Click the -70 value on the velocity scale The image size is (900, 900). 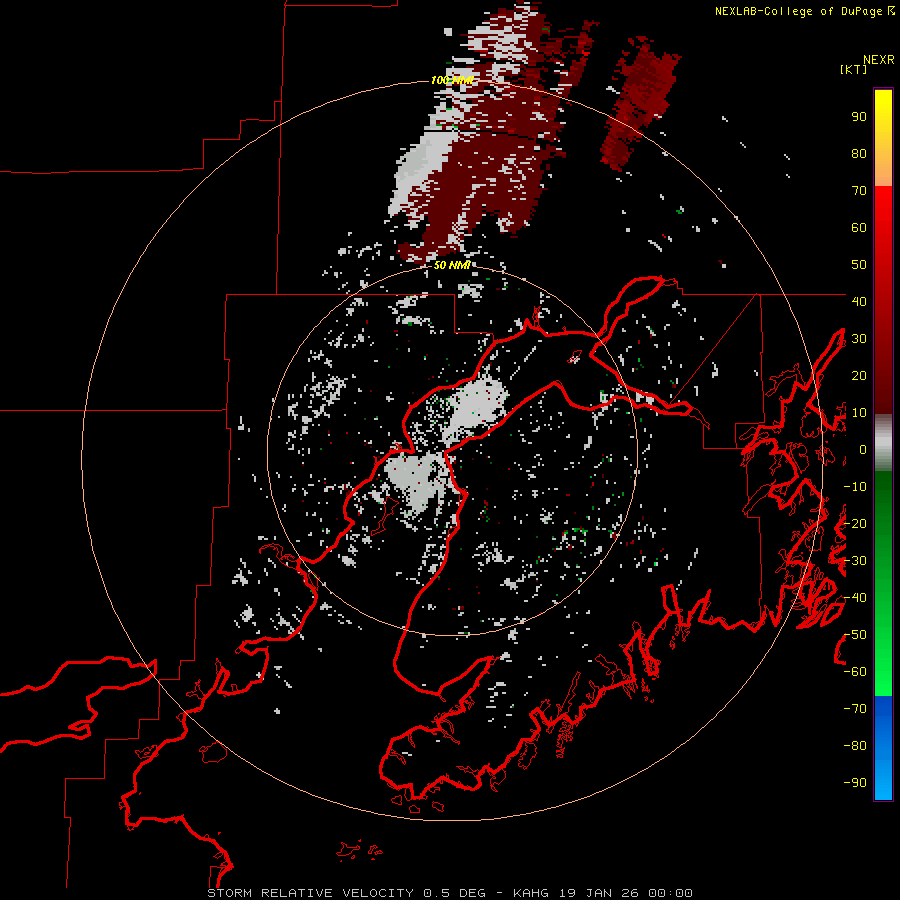pyautogui.click(x=855, y=709)
